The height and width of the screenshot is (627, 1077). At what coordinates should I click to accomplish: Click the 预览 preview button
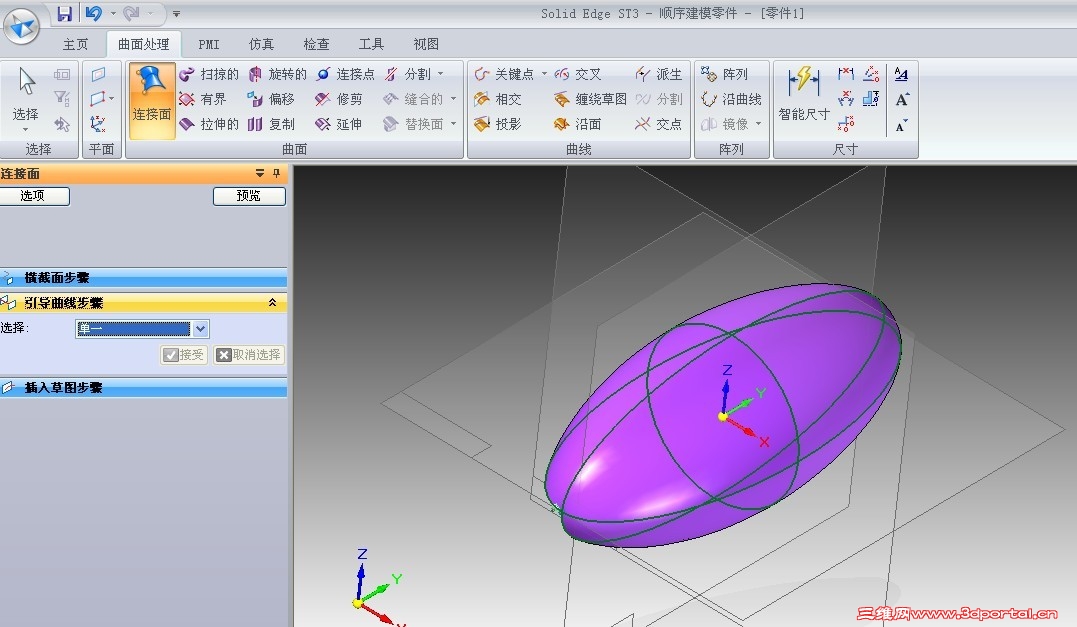249,196
